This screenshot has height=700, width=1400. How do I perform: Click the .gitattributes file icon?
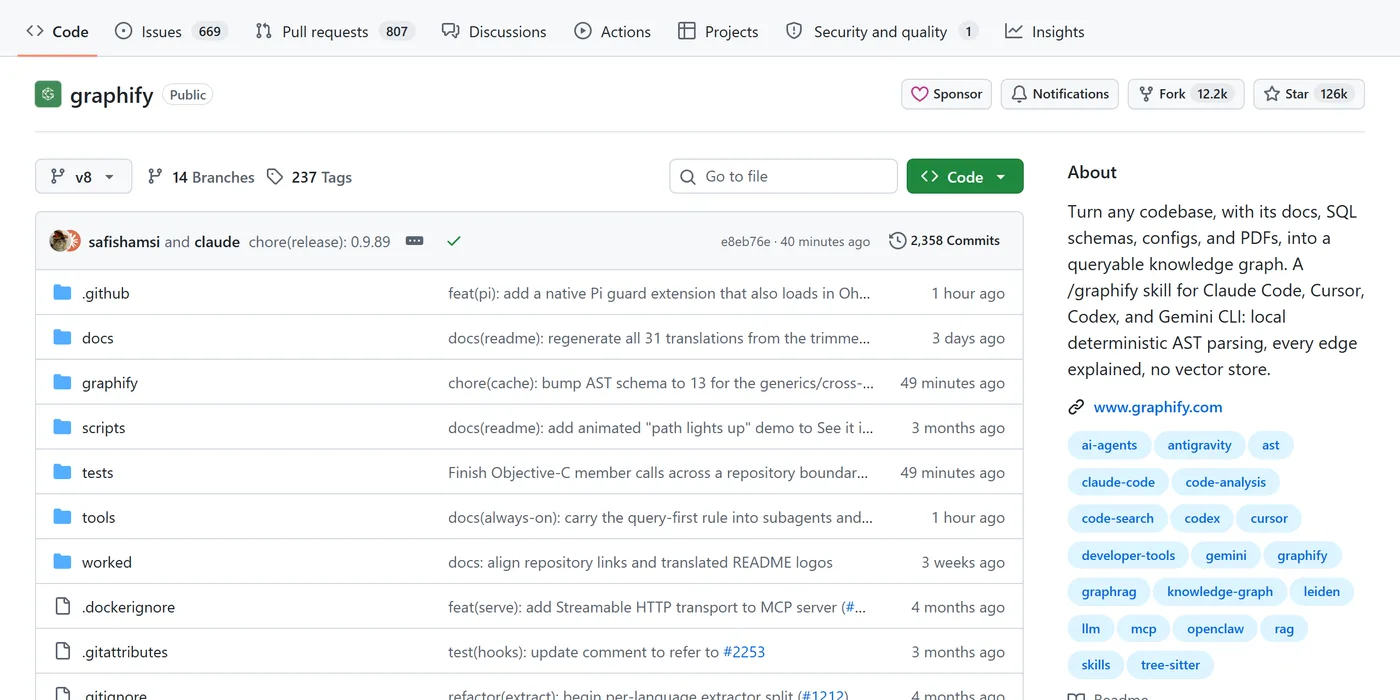tap(62, 652)
